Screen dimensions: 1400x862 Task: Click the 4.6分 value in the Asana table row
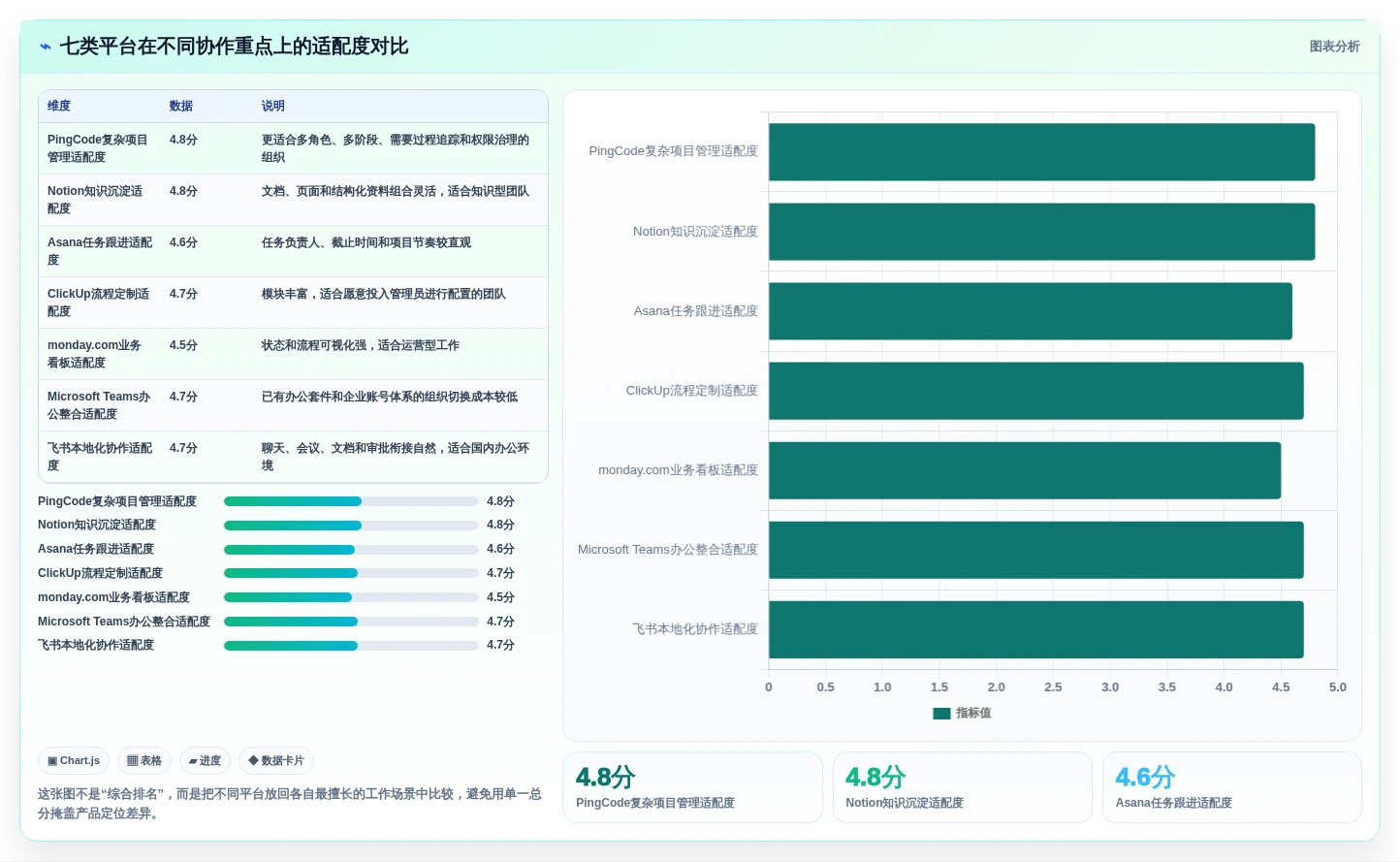click(183, 242)
